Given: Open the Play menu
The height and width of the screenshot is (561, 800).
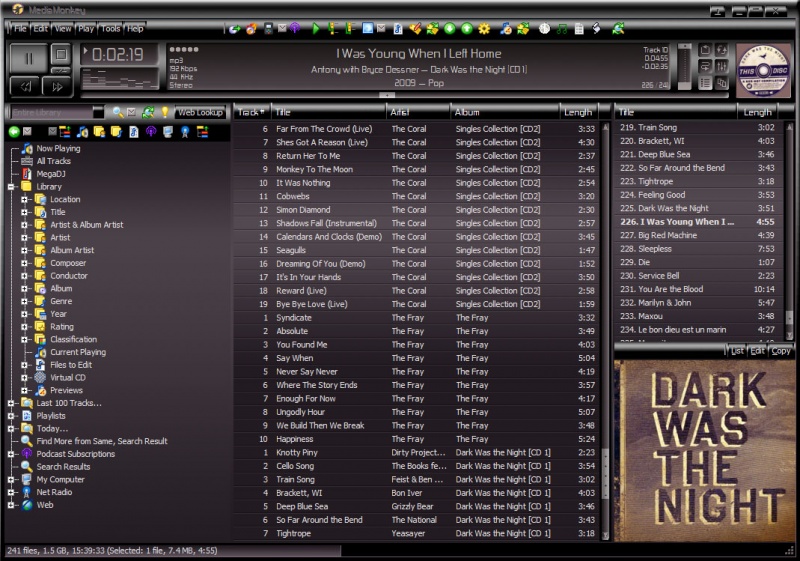Looking at the screenshot, I should tap(86, 29).
